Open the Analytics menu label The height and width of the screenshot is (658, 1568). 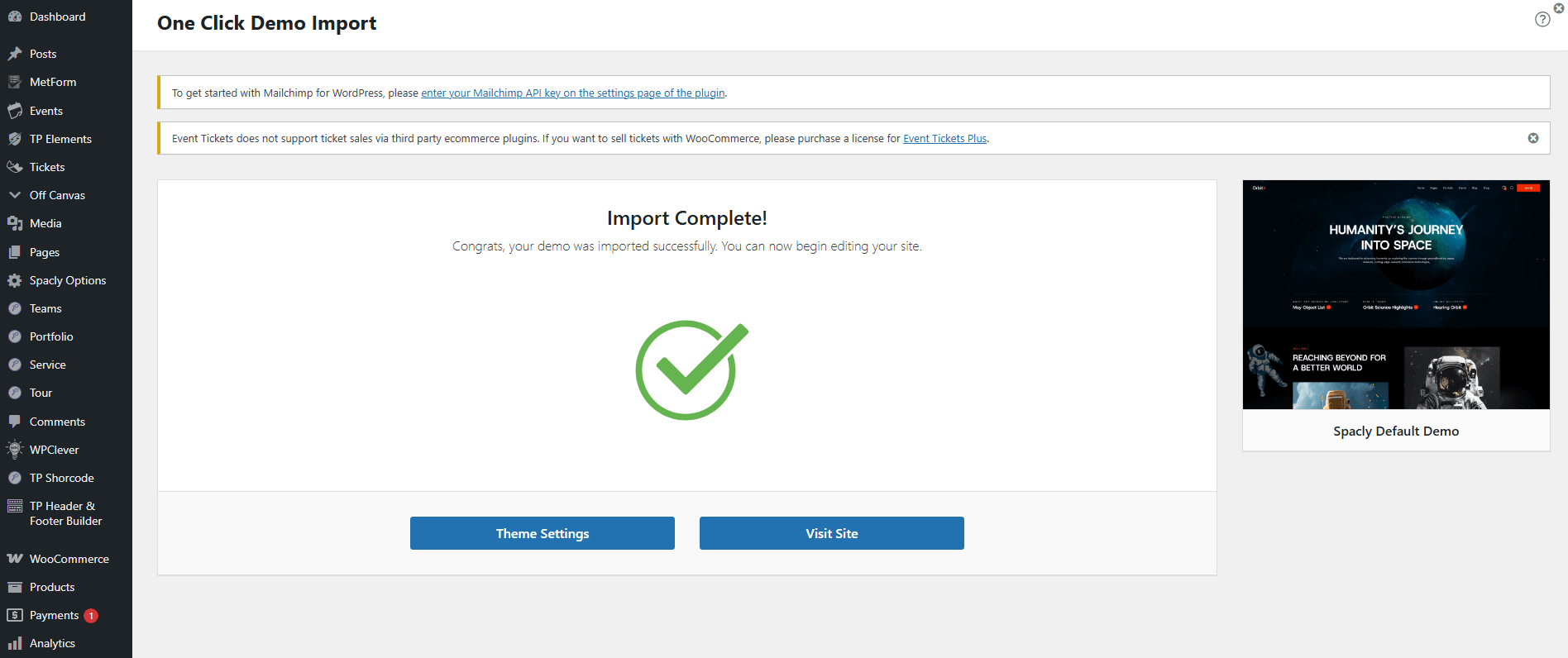pos(52,643)
